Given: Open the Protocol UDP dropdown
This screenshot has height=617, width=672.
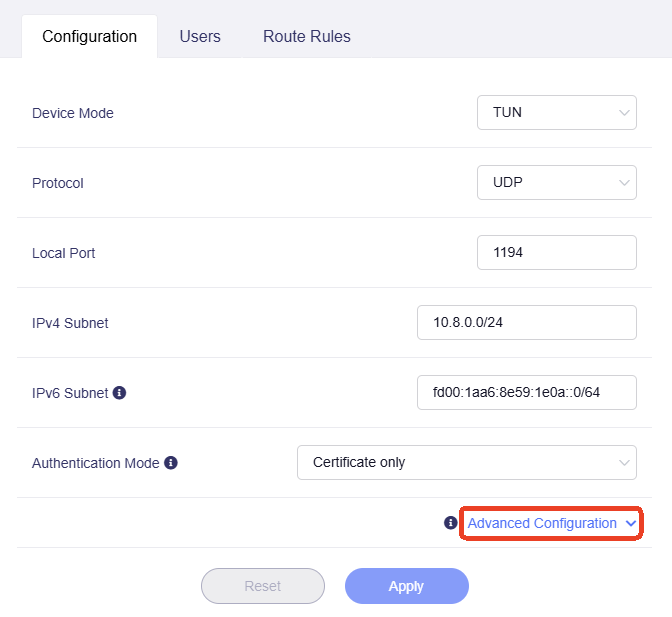Looking at the screenshot, I should tap(556, 183).
